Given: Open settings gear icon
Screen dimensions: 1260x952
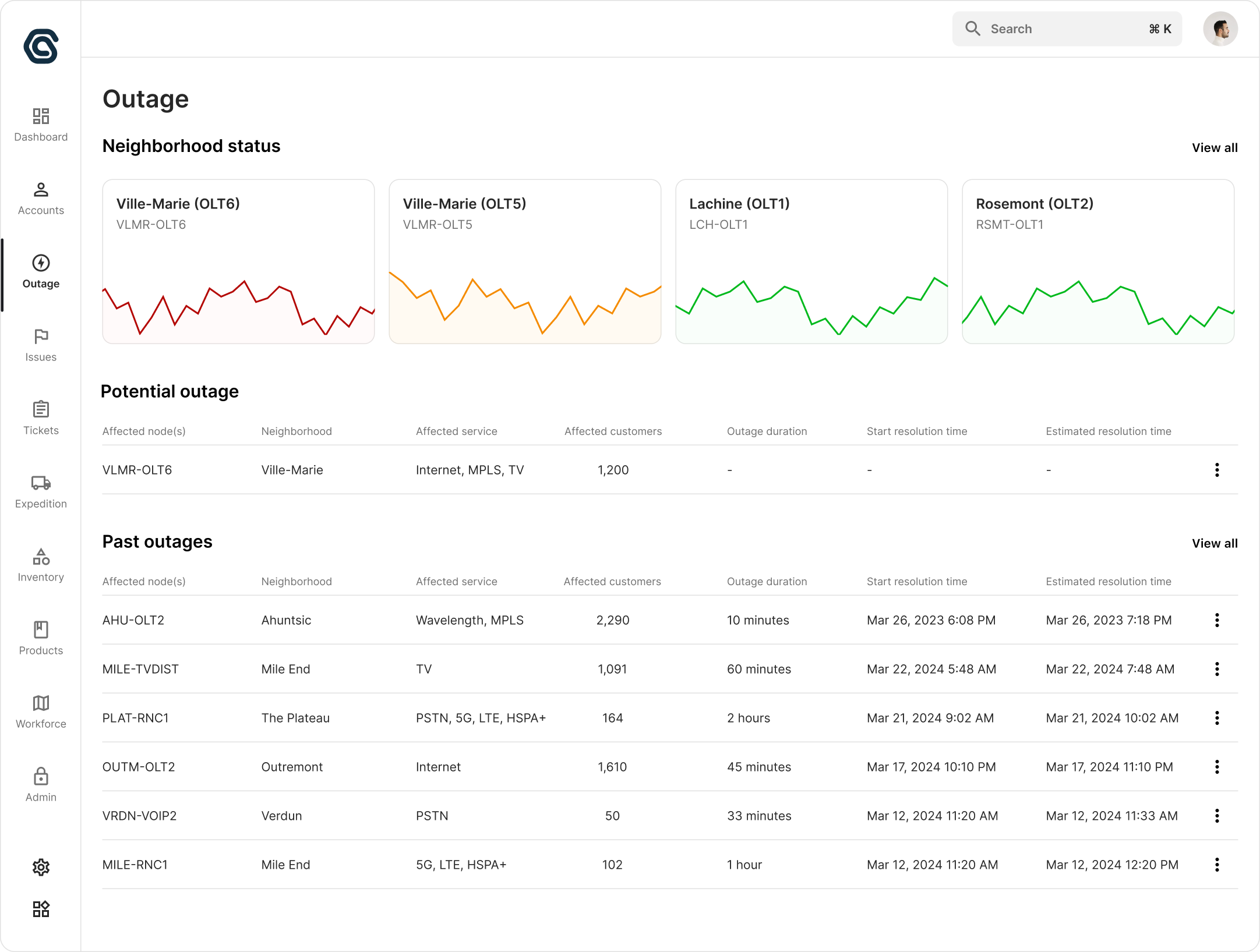Looking at the screenshot, I should pyautogui.click(x=41, y=868).
